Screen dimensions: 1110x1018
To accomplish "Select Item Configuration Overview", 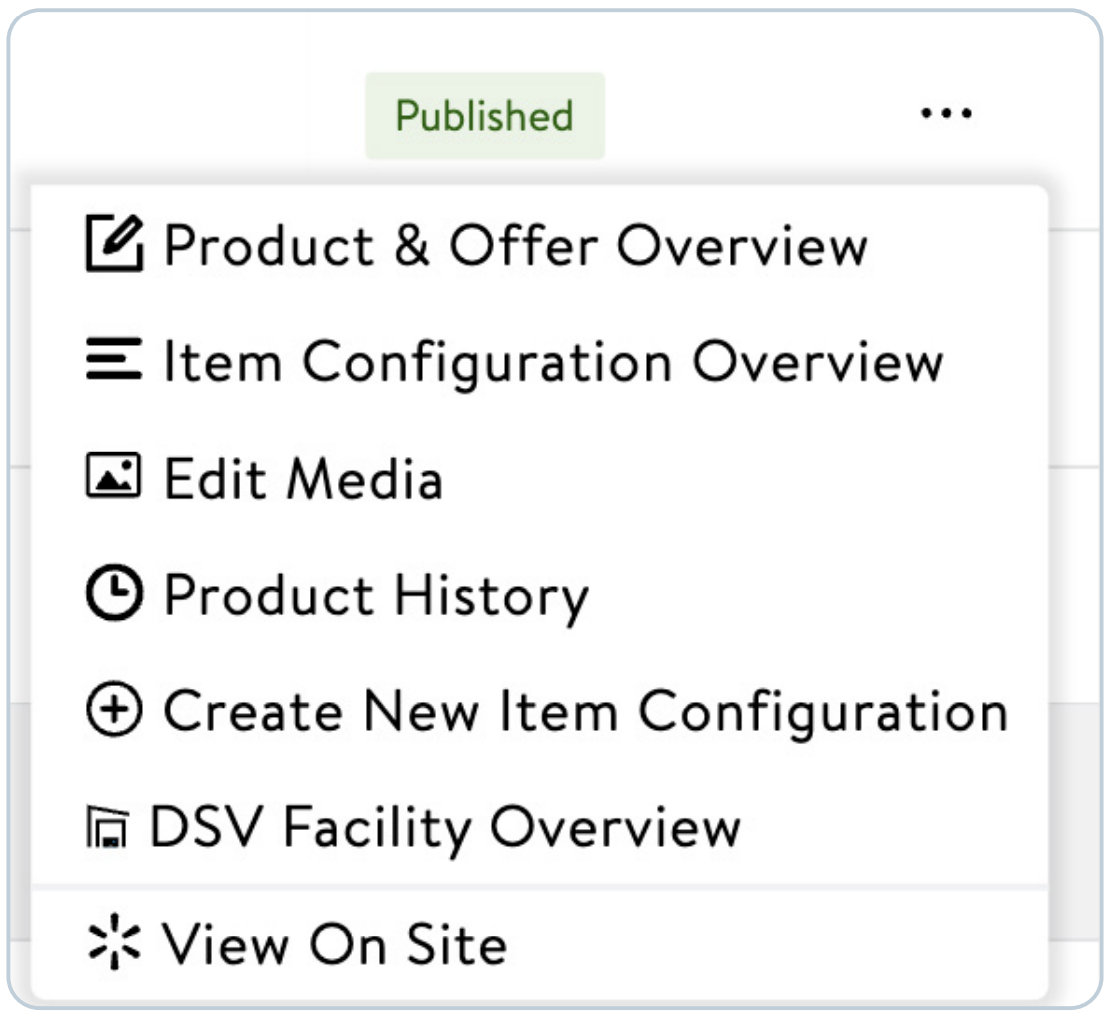I will (x=554, y=363).
